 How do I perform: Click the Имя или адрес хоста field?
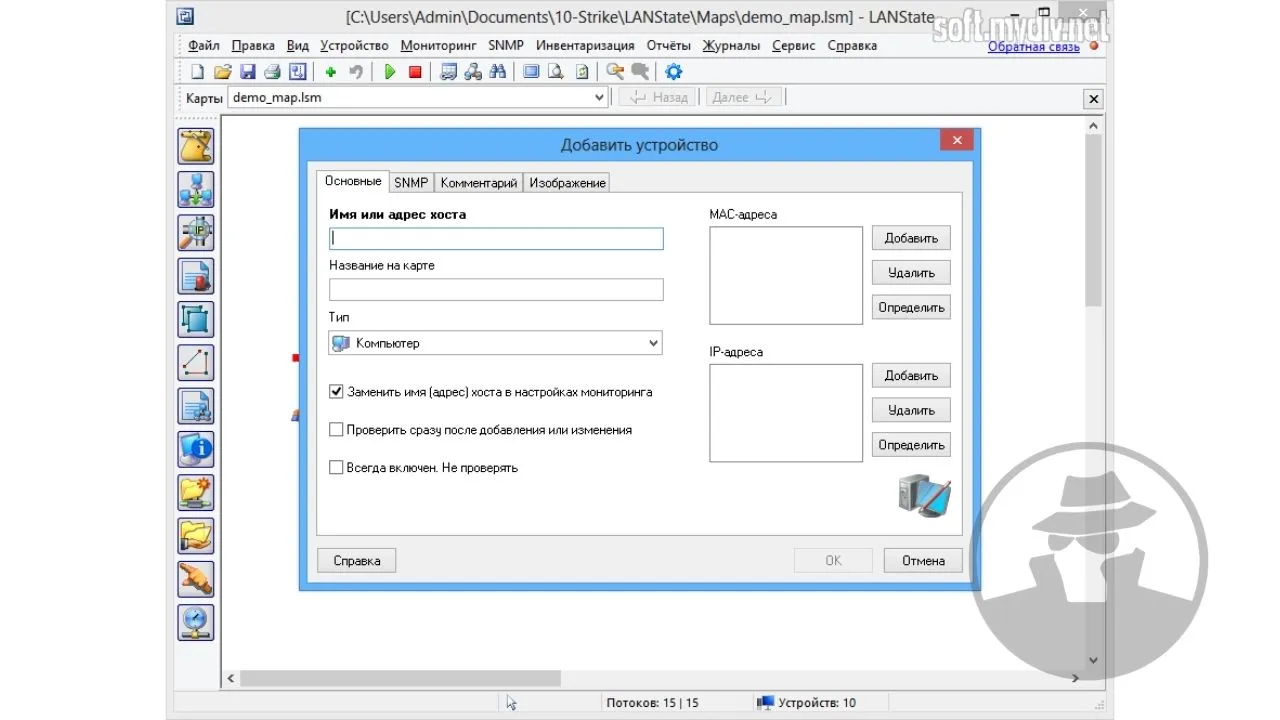[x=496, y=239]
